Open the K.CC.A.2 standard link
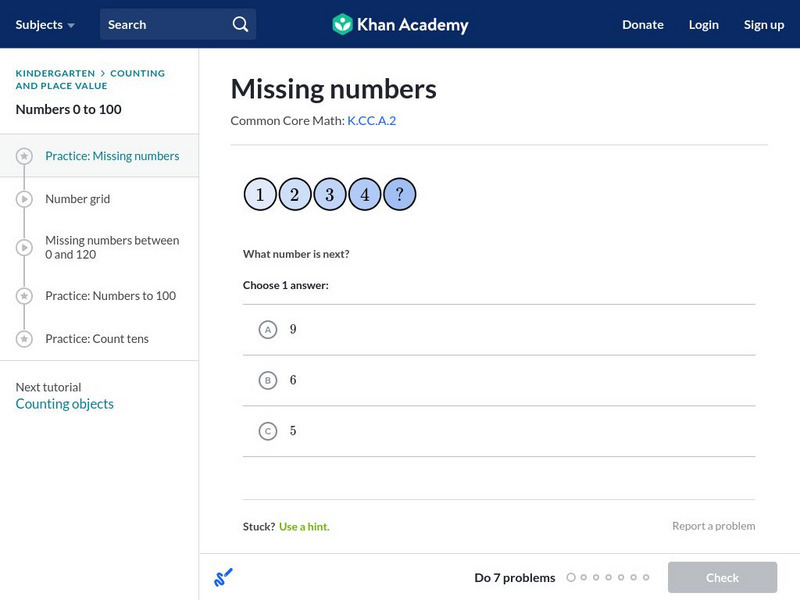Viewport: 800px width, 600px height. pyautogui.click(x=372, y=120)
